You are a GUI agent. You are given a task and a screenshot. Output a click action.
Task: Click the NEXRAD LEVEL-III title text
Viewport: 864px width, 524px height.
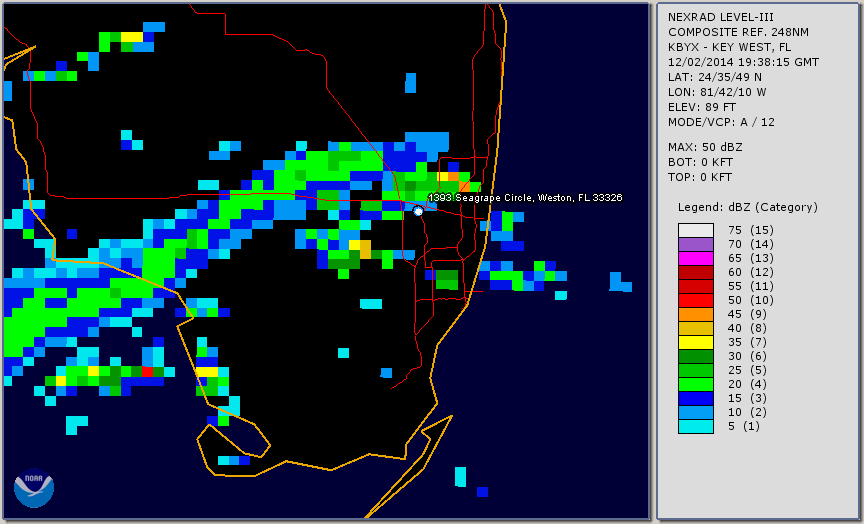pos(721,18)
